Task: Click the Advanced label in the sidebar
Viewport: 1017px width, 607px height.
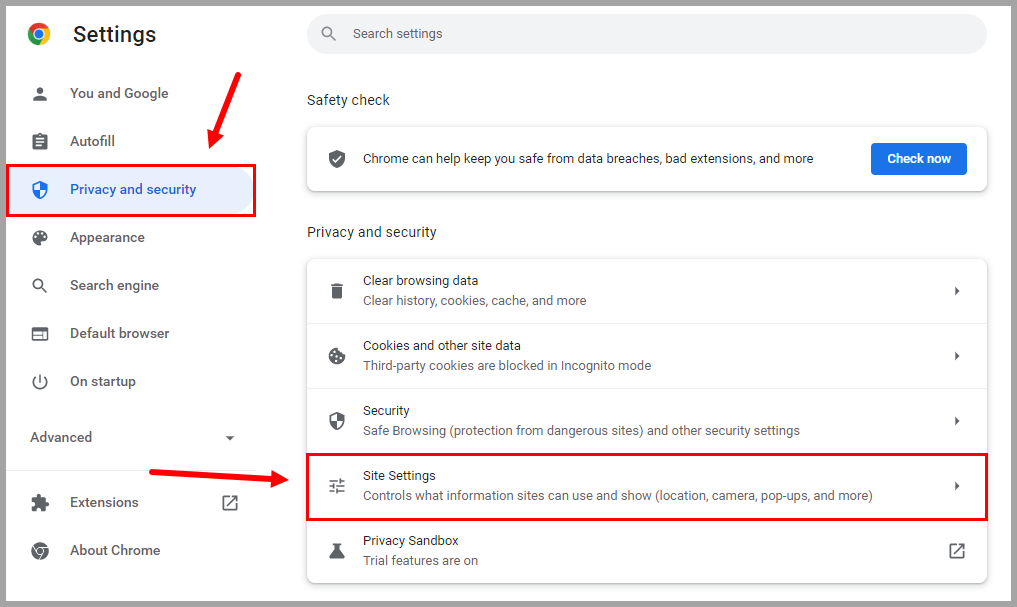Action: point(61,437)
